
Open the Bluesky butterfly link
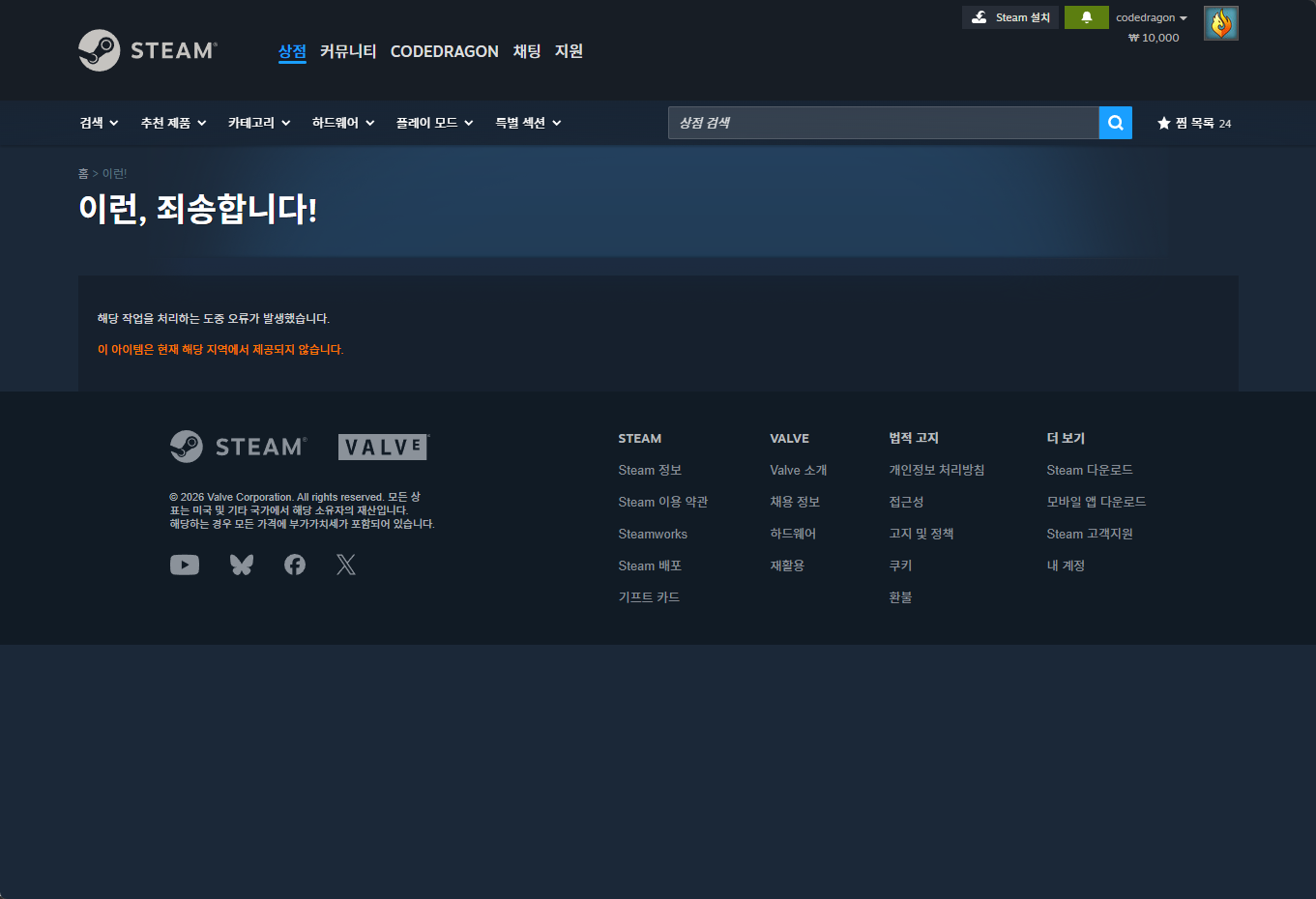click(242, 565)
